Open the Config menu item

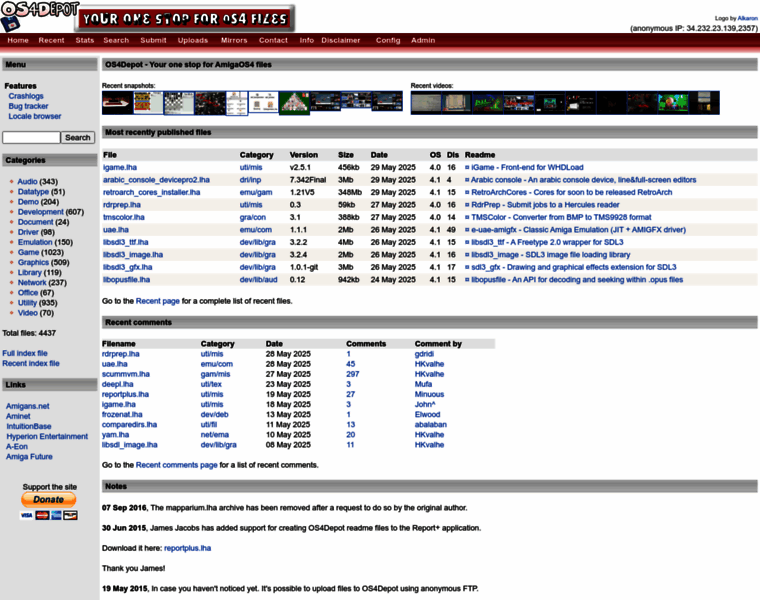coord(388,40)
